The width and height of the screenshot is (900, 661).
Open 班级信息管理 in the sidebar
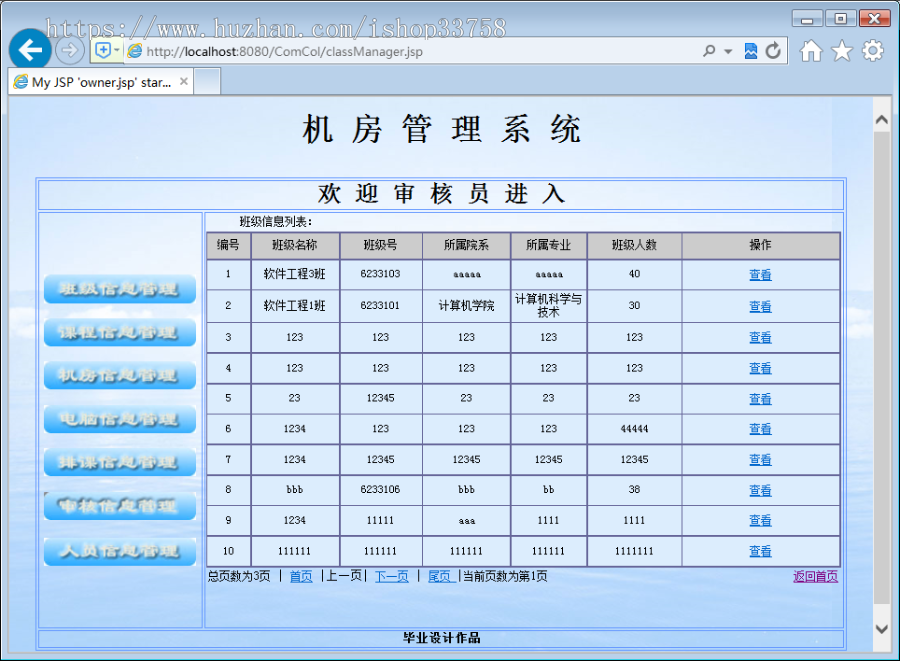pyautogui.click(x=119, y=289)
